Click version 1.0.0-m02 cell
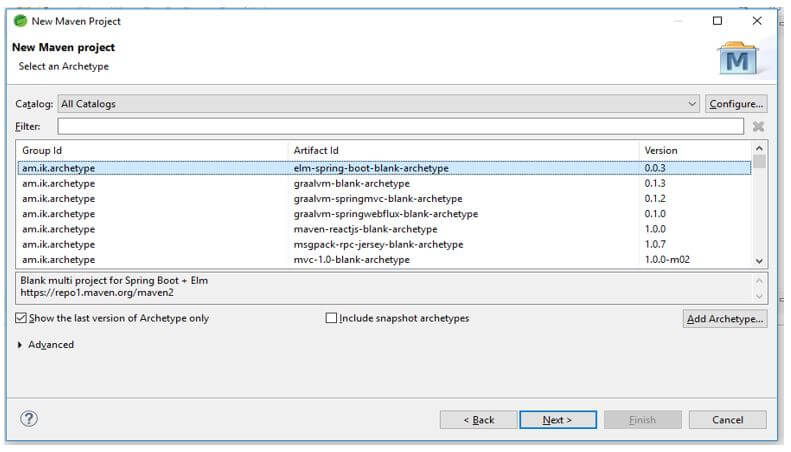The width and height of the screenshot is (791, 452). (667, 259)
